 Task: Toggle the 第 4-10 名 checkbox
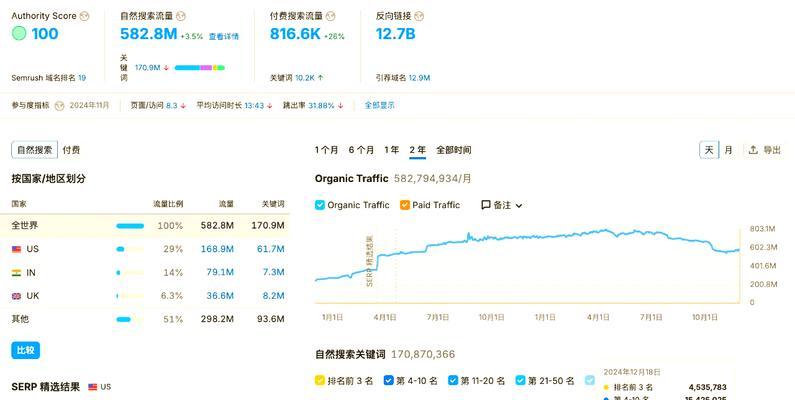[389, 380]
